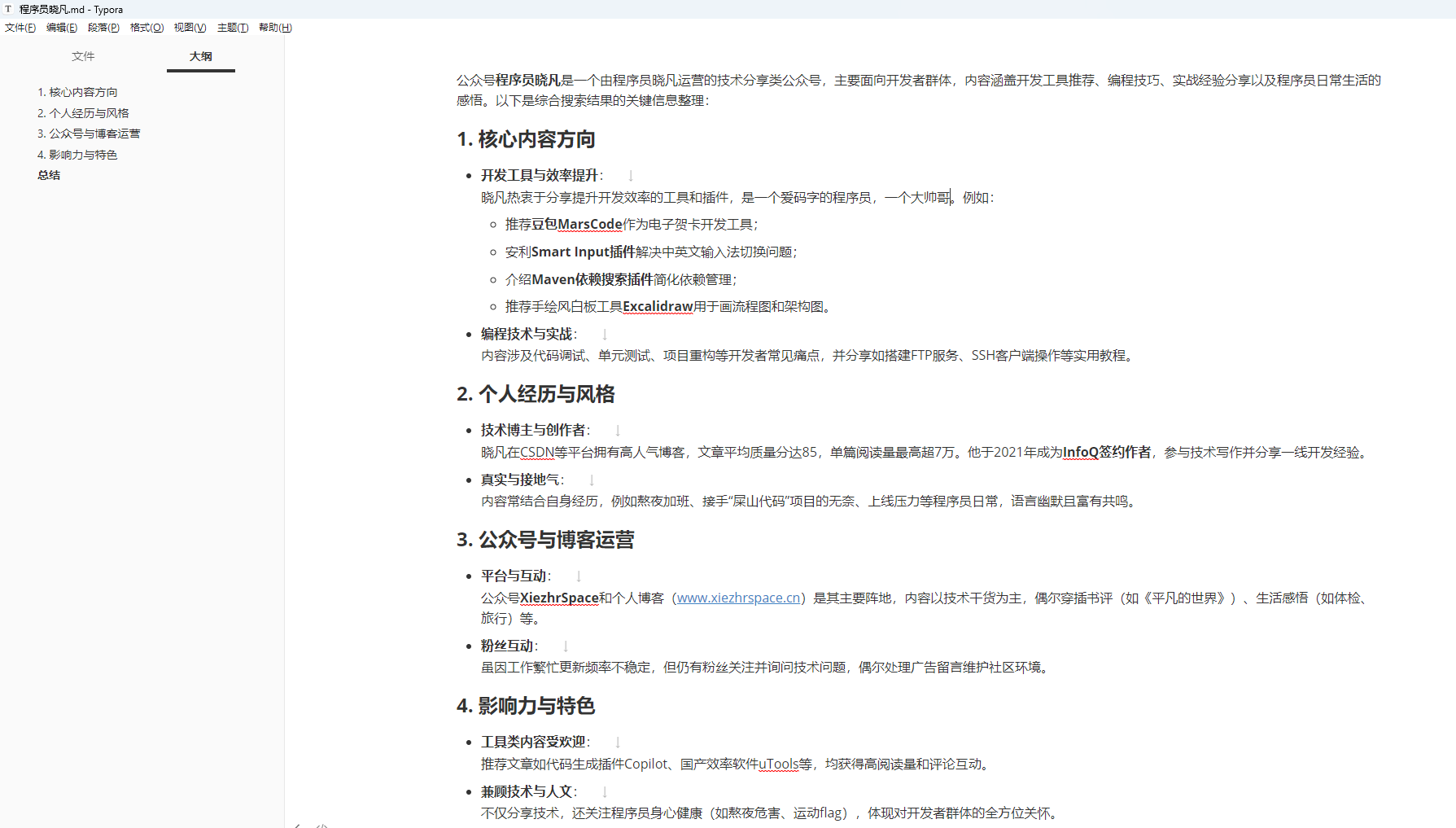This screenshot has width=1456, height=828.
Task: Open the 视图(V) menu
Action: click(x=190, y=27)
